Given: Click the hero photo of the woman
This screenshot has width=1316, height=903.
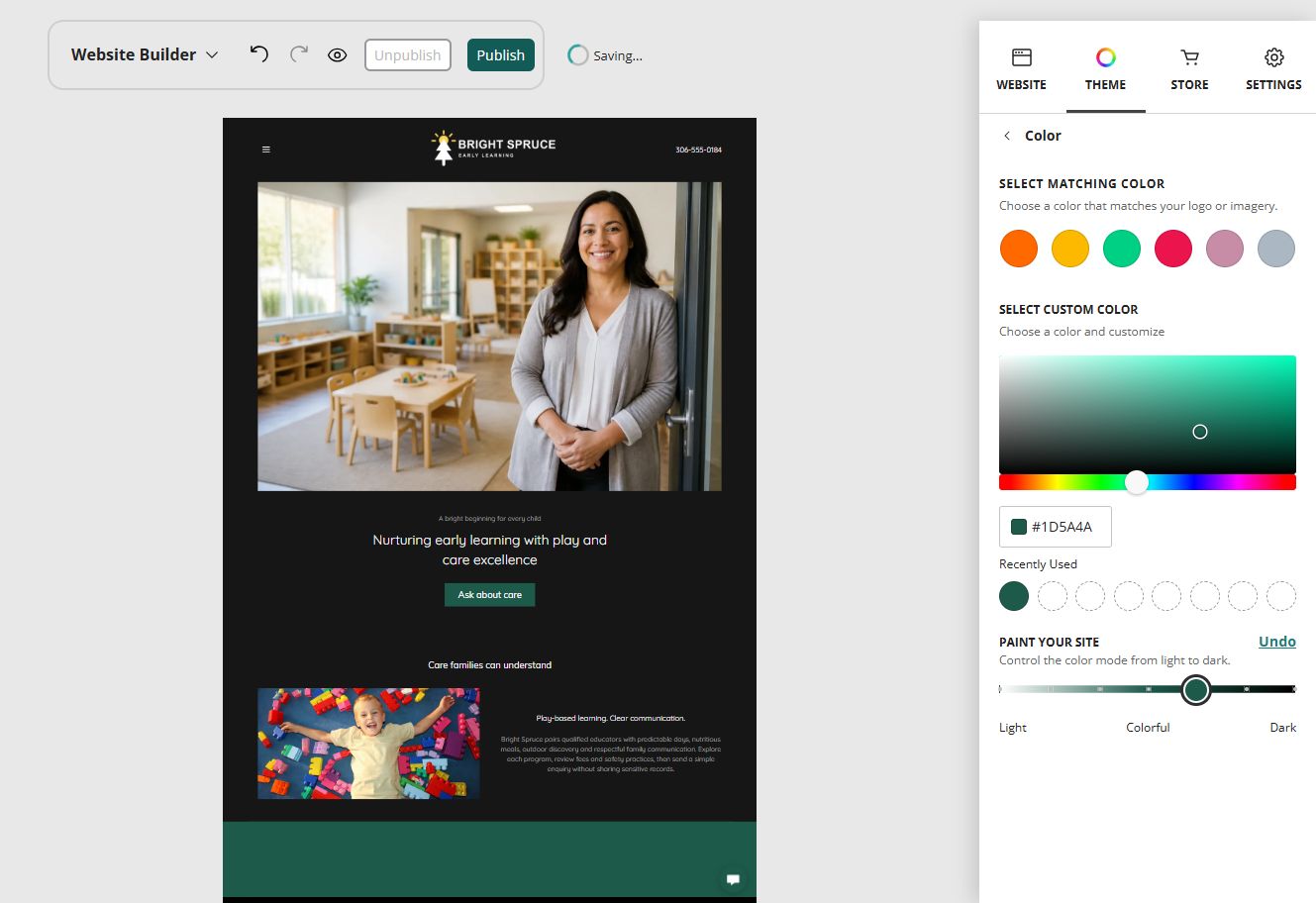Looking at the screenshot, I should [489, 336].
